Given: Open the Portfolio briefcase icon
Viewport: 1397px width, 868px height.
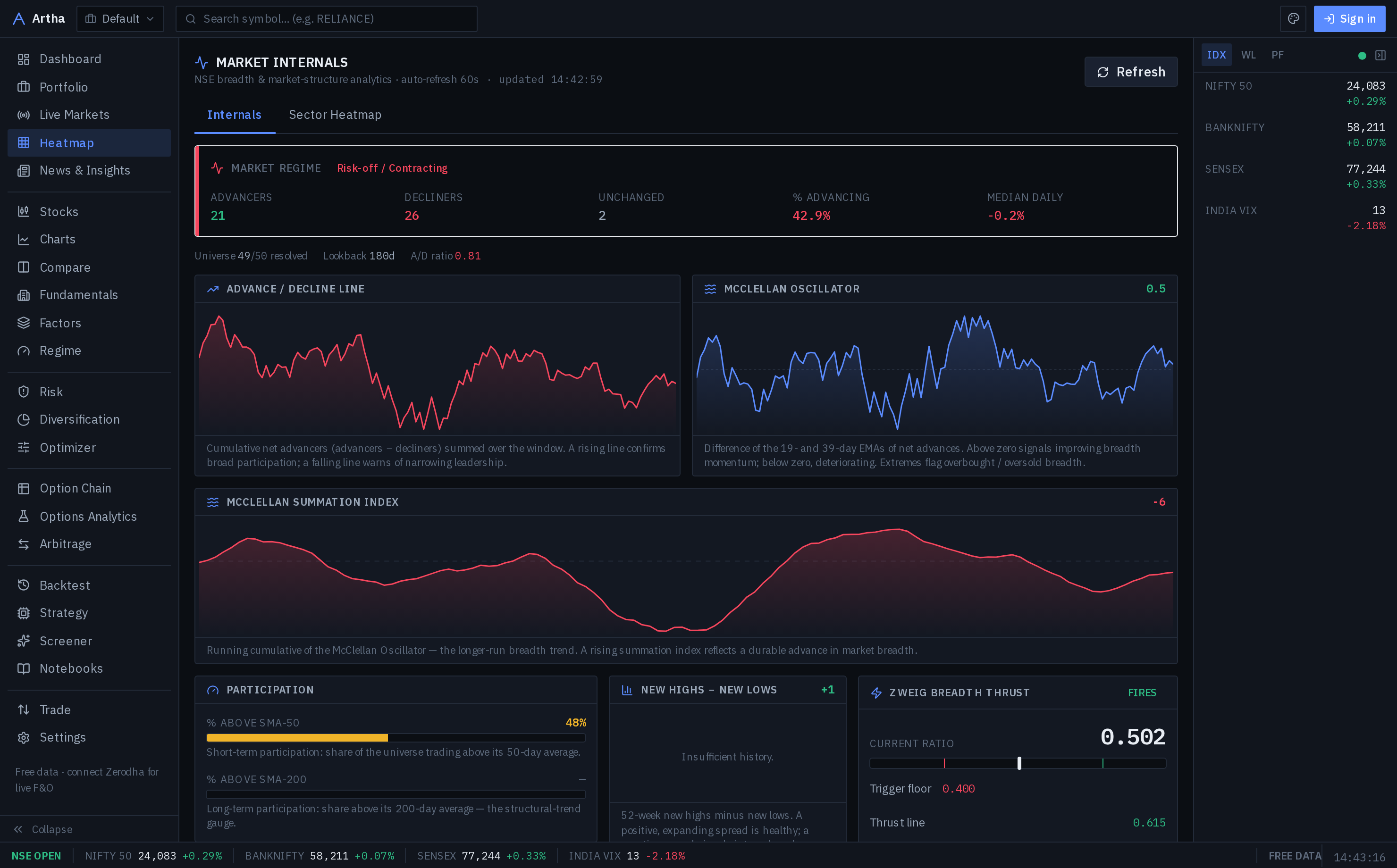Looking at the screenshot, I should coord(24,87).
